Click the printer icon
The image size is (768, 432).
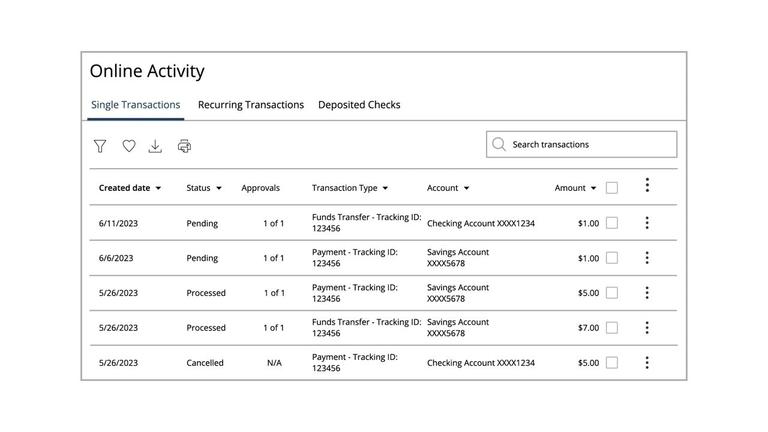[x=184, y=146]
